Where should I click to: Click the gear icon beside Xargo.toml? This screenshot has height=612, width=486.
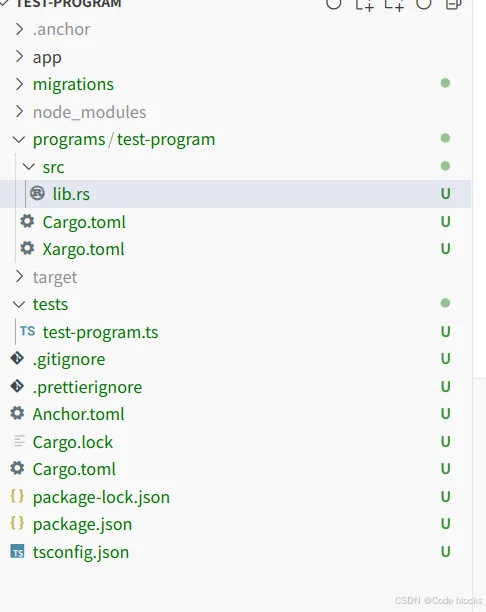[27, 248]
